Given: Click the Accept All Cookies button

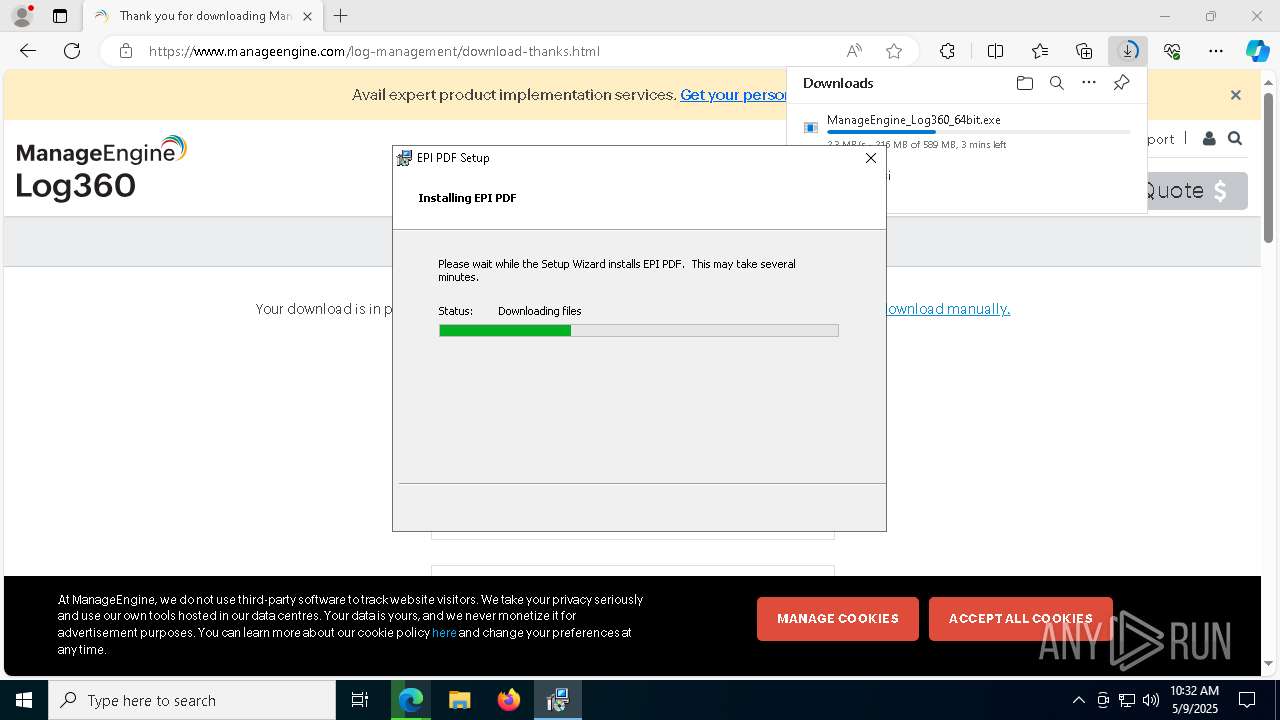Looking at the screenshot, I should click(1021, 619).
